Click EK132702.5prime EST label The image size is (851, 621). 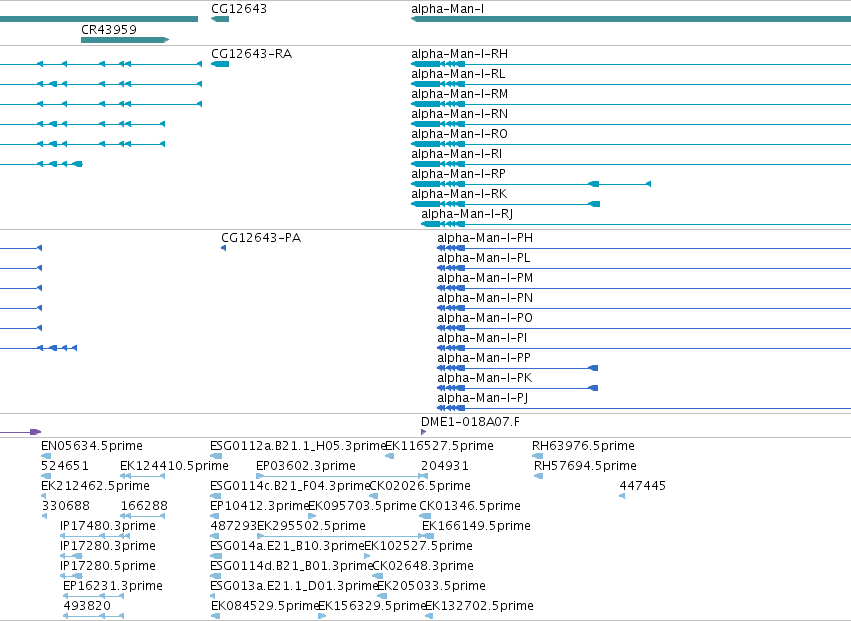click(480, 606)
